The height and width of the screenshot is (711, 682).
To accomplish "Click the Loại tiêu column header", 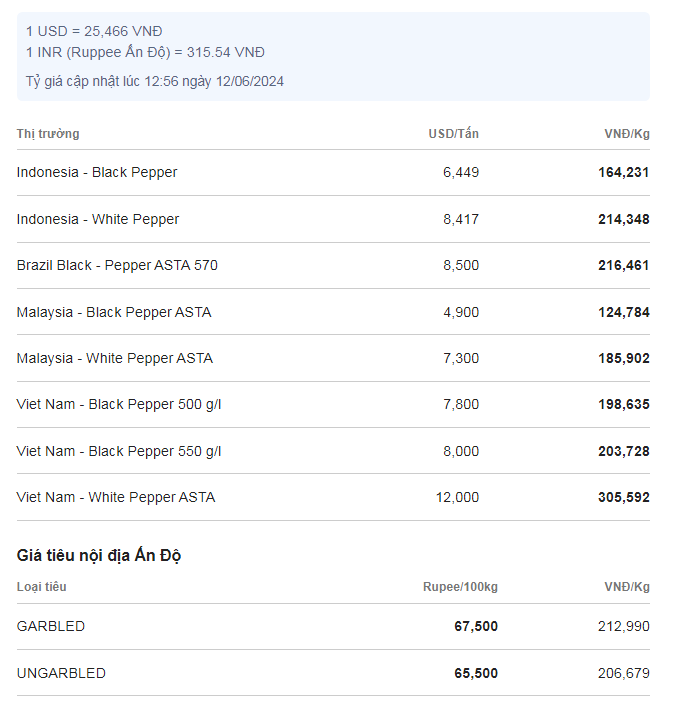I will 42,587.
